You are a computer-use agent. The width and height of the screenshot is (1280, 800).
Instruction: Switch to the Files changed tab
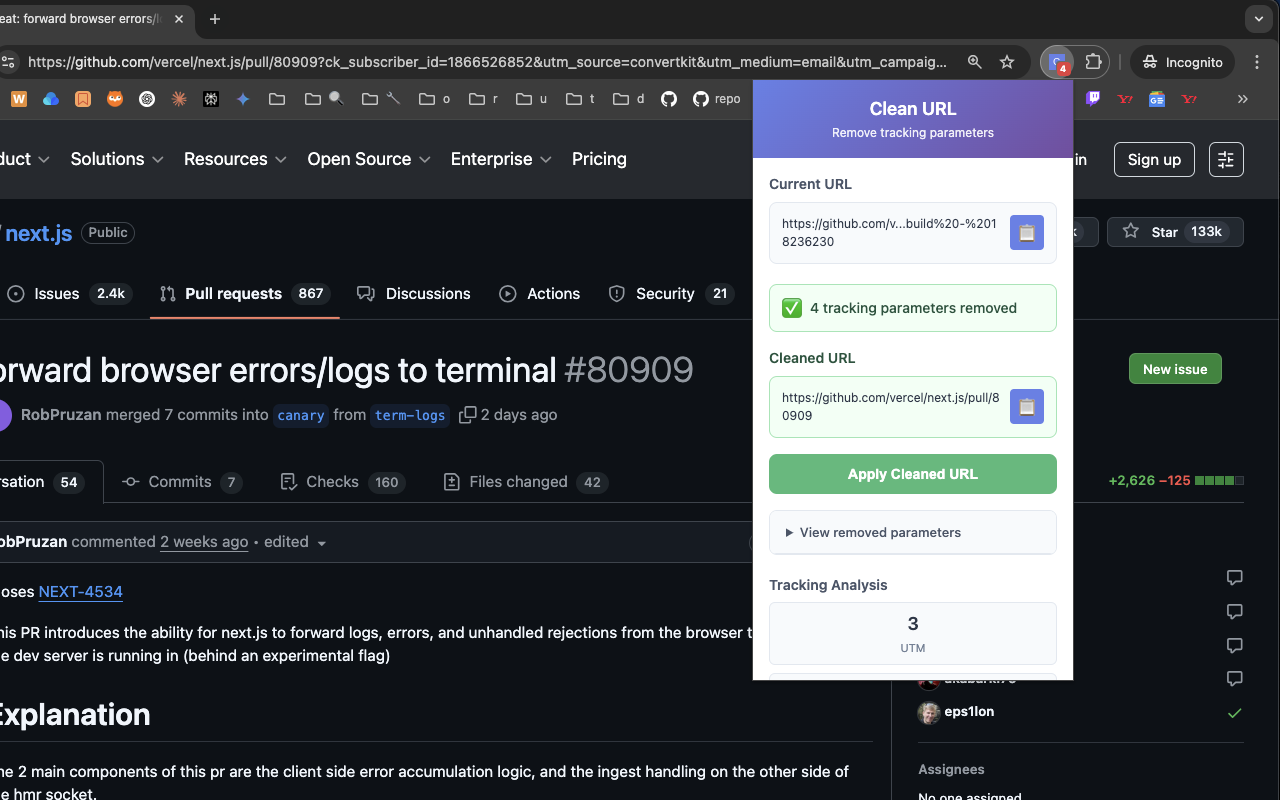(x=524, y=481)
